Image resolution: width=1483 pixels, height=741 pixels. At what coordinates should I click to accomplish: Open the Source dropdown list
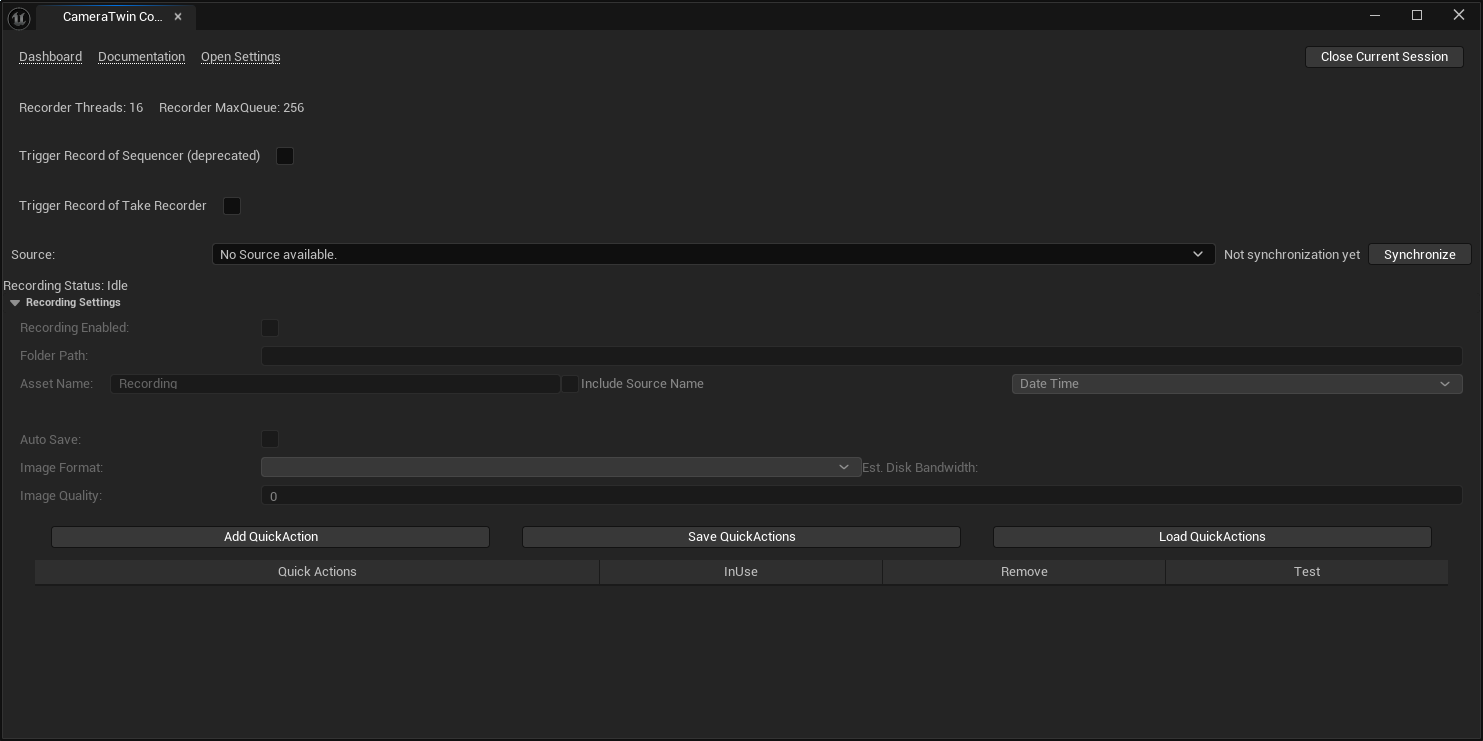[x=712, y=255]
